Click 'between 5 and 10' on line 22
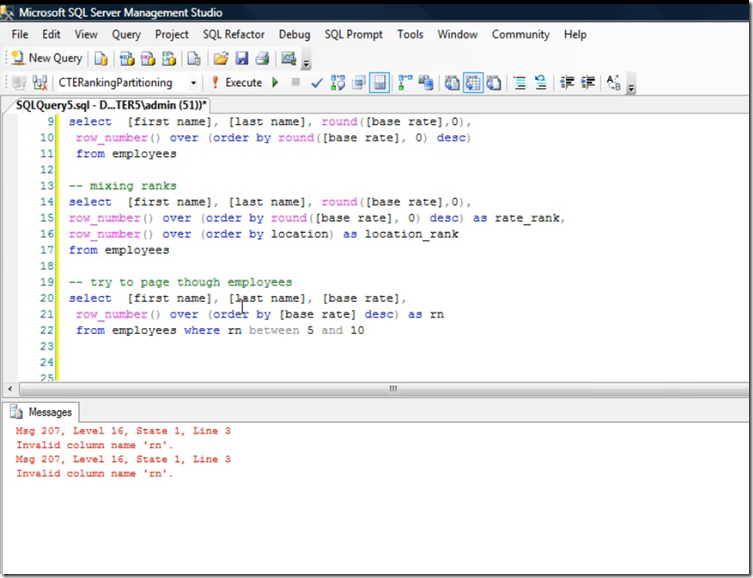Viewport: 753px width, 578px height. (306, 330)
